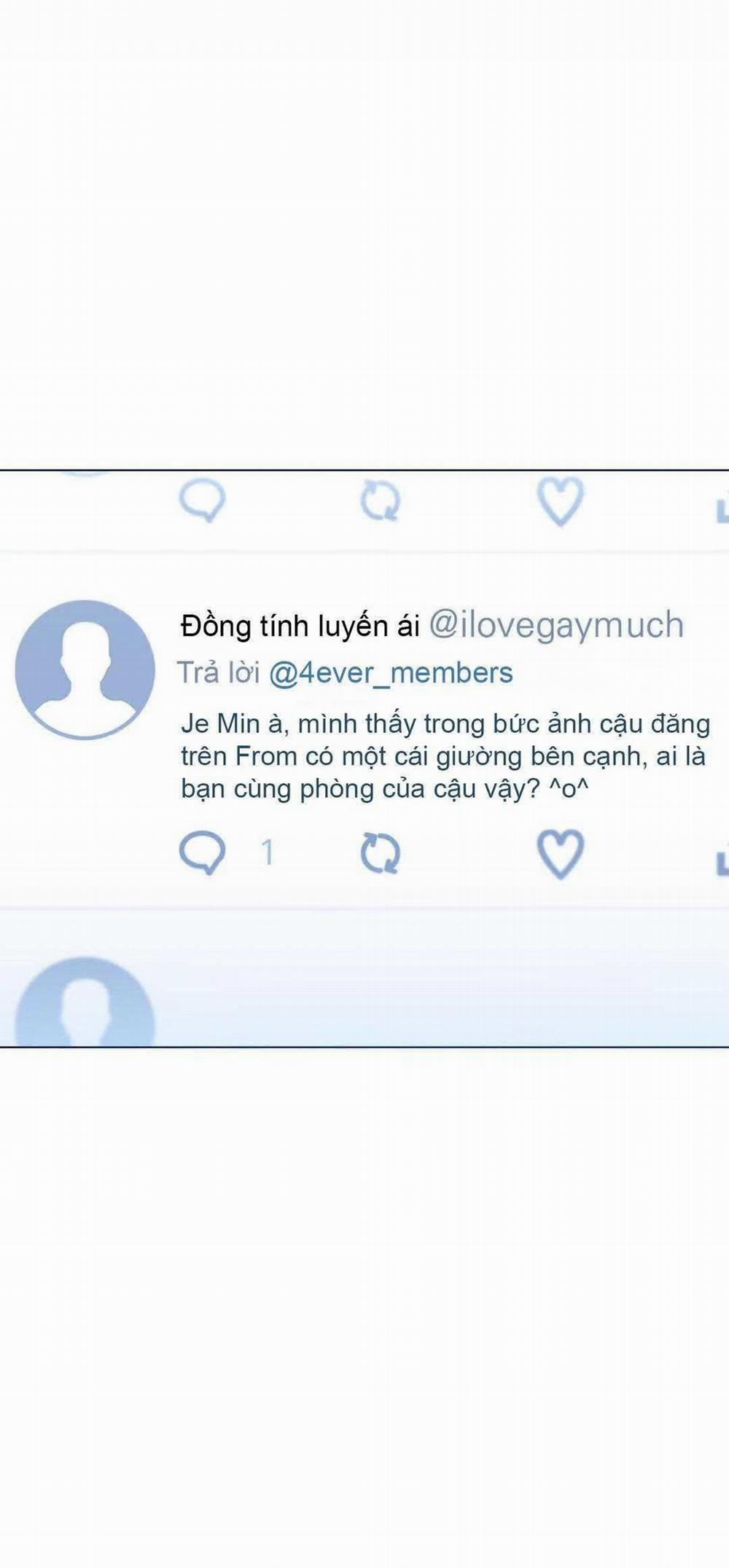Click the reply count number 1

[268, 852]
